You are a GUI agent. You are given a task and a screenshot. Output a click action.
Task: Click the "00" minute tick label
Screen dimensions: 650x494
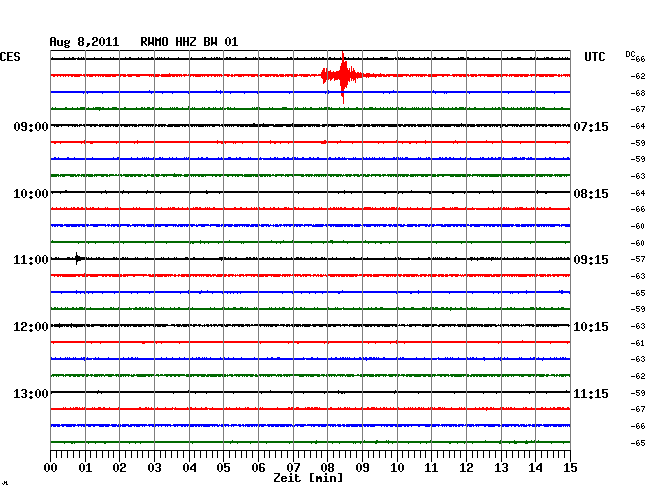(51, 467)
